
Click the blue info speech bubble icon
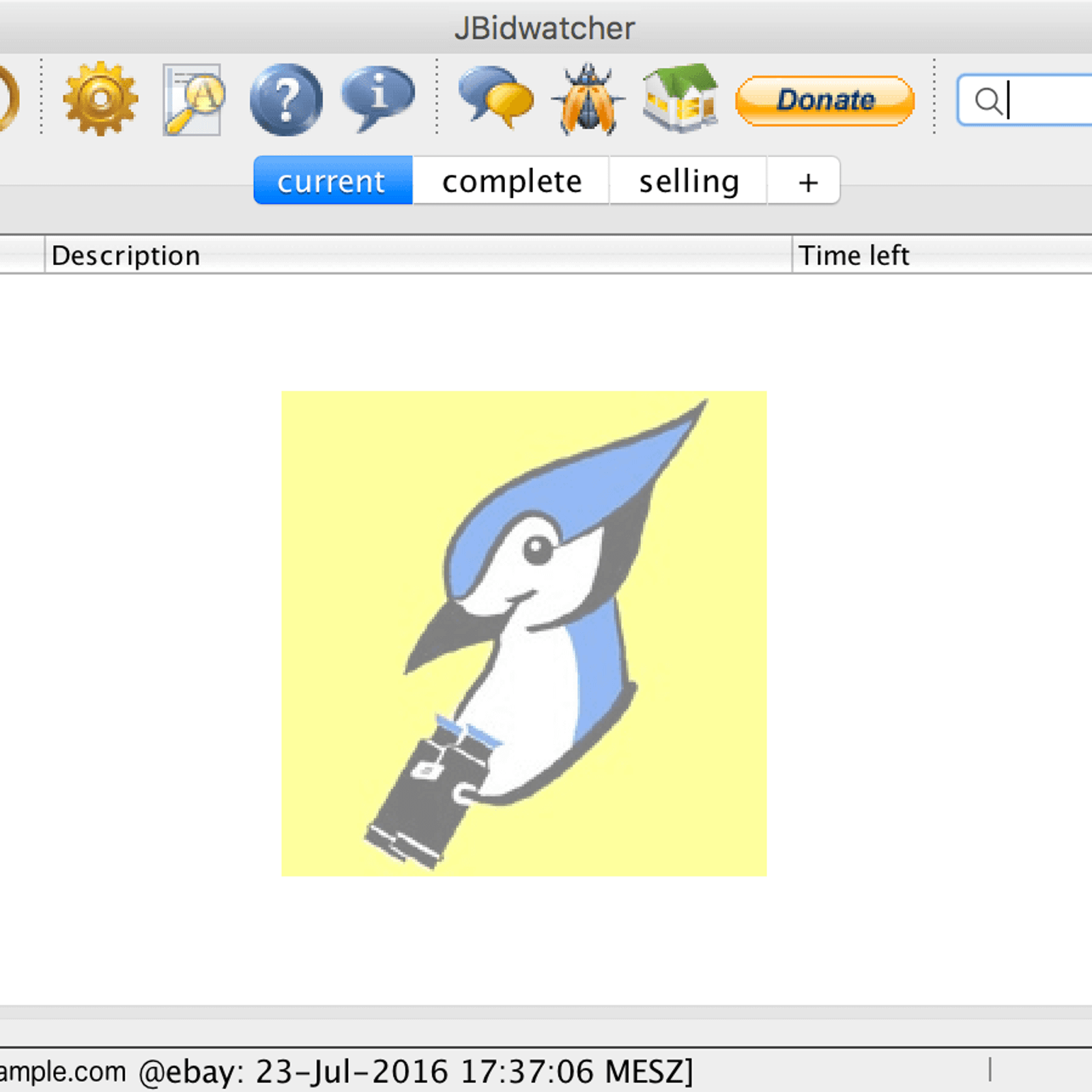coord(377,99)
